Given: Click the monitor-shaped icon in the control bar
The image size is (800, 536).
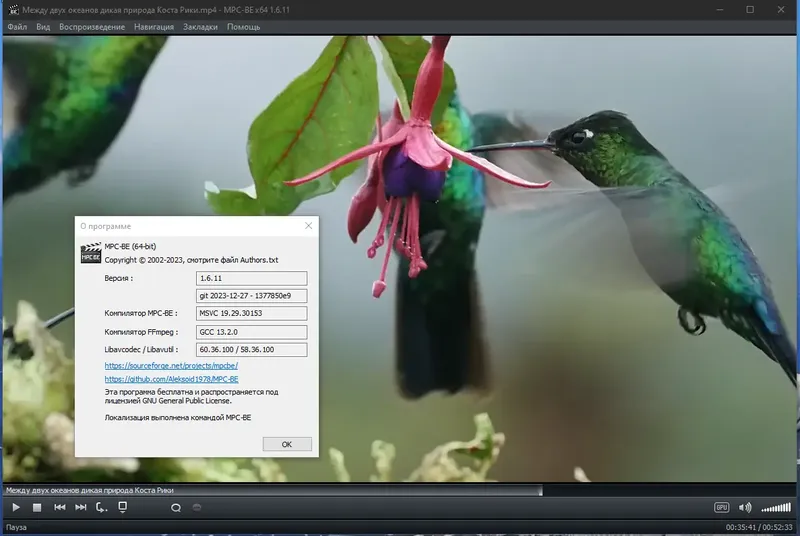Looking at the screenshot, I should tap(123, 506).
